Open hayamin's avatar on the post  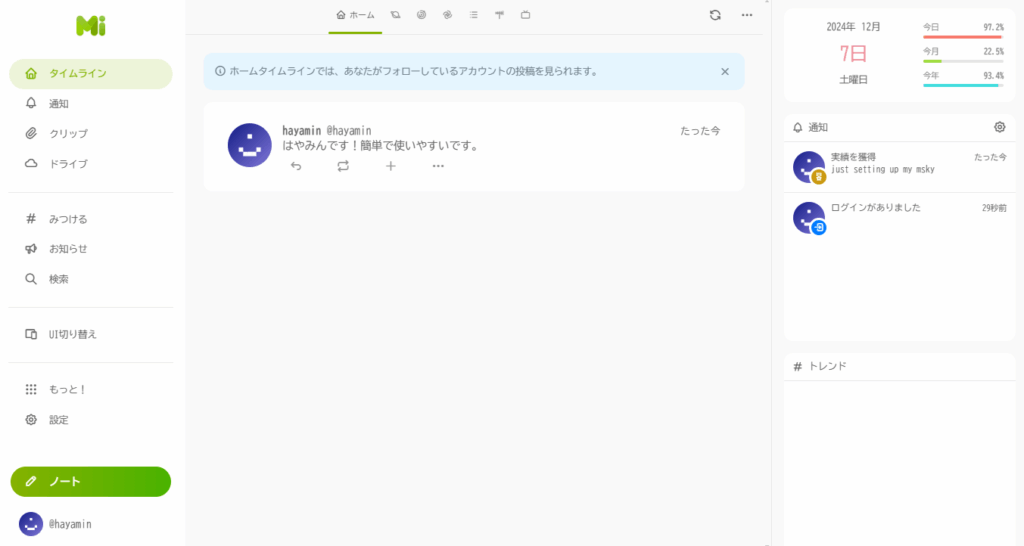pos(249,145)
